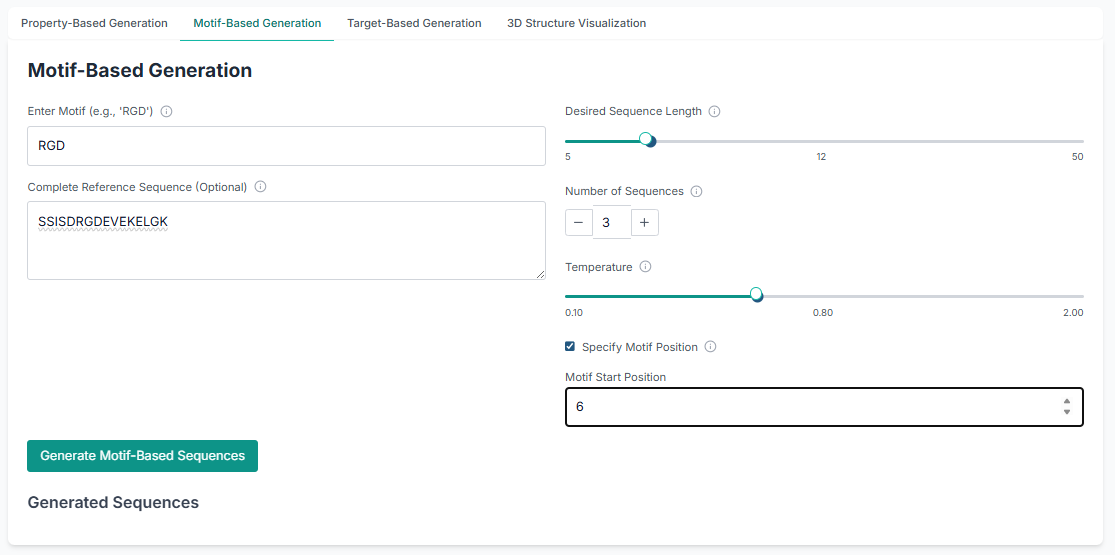
Task: Increment Motif Start Position using up arrow
Action: click(x=1066, y=401)
